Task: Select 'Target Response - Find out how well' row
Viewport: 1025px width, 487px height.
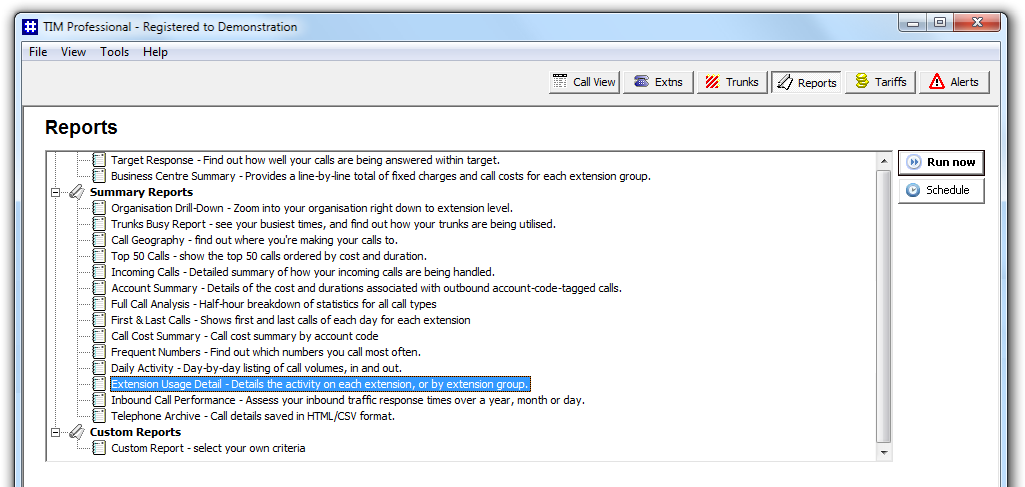Action: click(x=305, y=160)
